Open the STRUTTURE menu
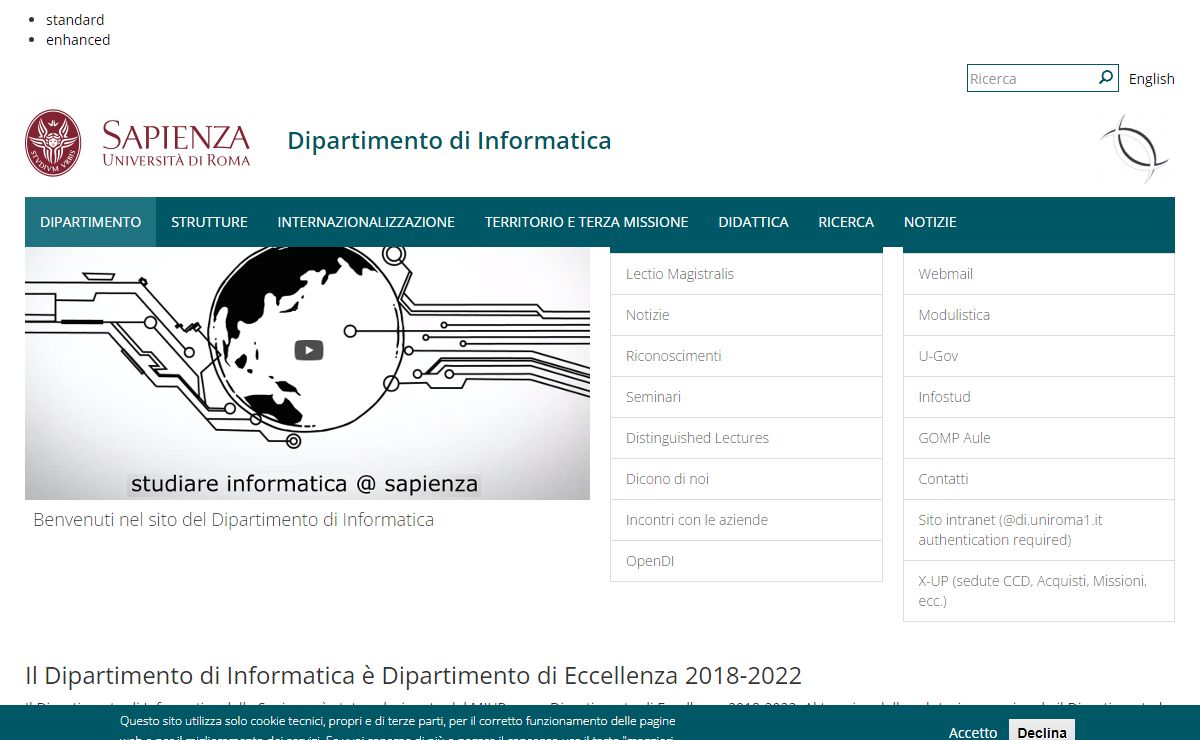 pos(209,222)
